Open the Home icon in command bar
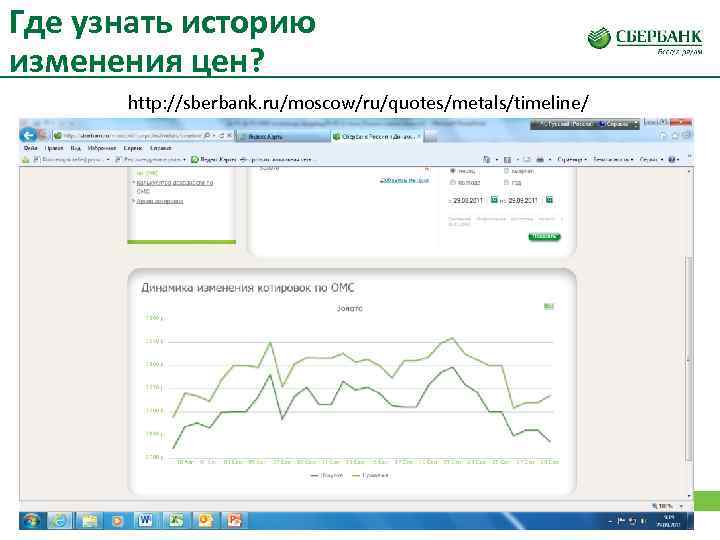720x540 pixels. [x=486, y=159]
